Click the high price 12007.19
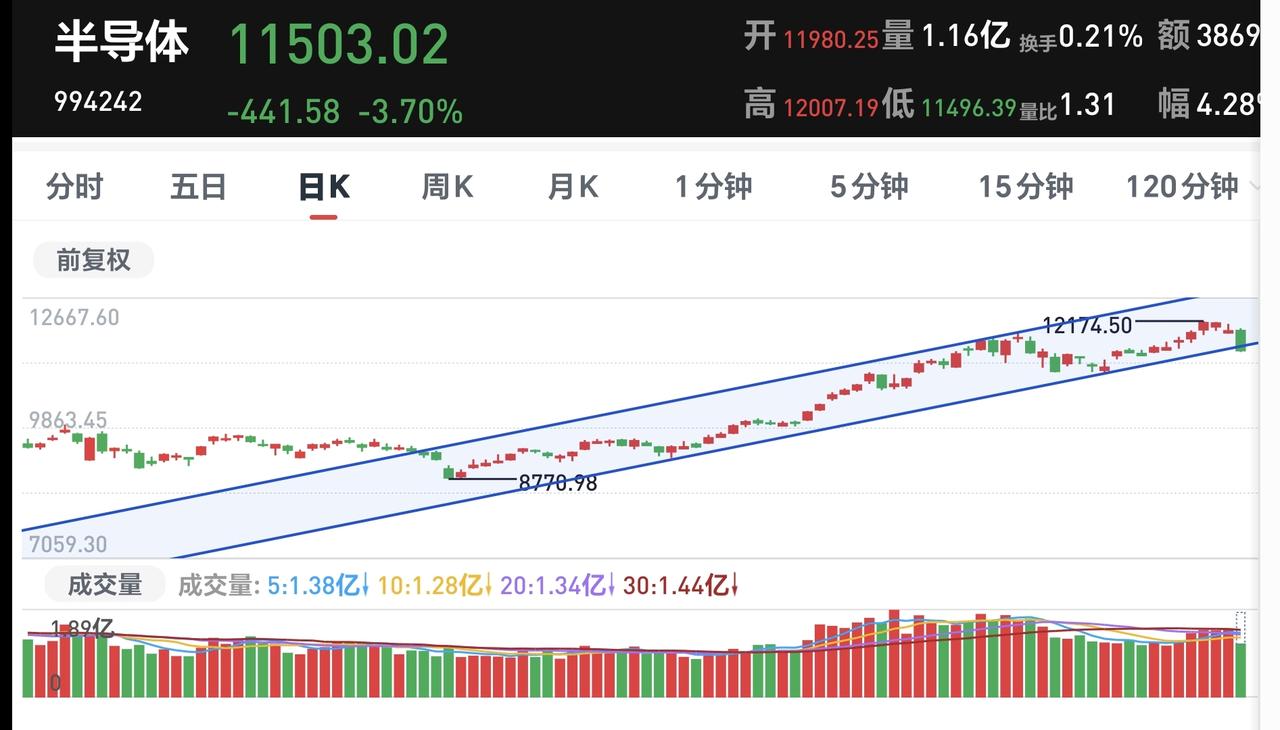This screenshot has width=1280, height=730. tap(830, 106)
